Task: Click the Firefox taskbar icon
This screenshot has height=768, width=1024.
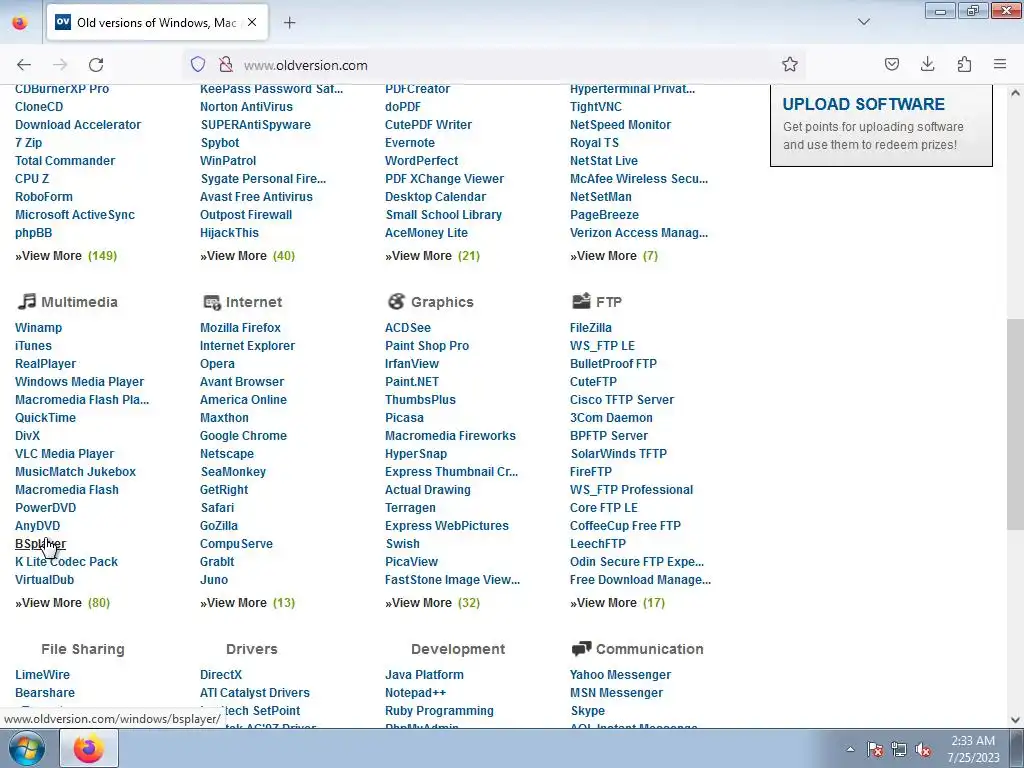Action: tap(89, 748)
